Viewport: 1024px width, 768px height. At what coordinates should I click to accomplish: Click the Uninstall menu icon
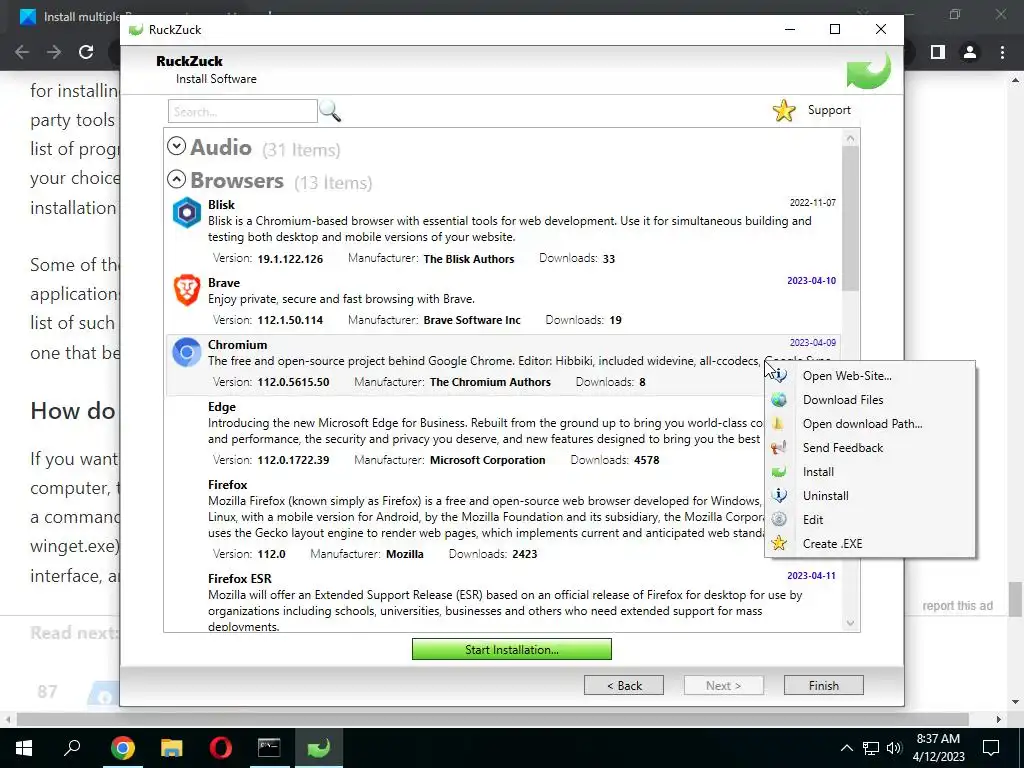point(779,496)
